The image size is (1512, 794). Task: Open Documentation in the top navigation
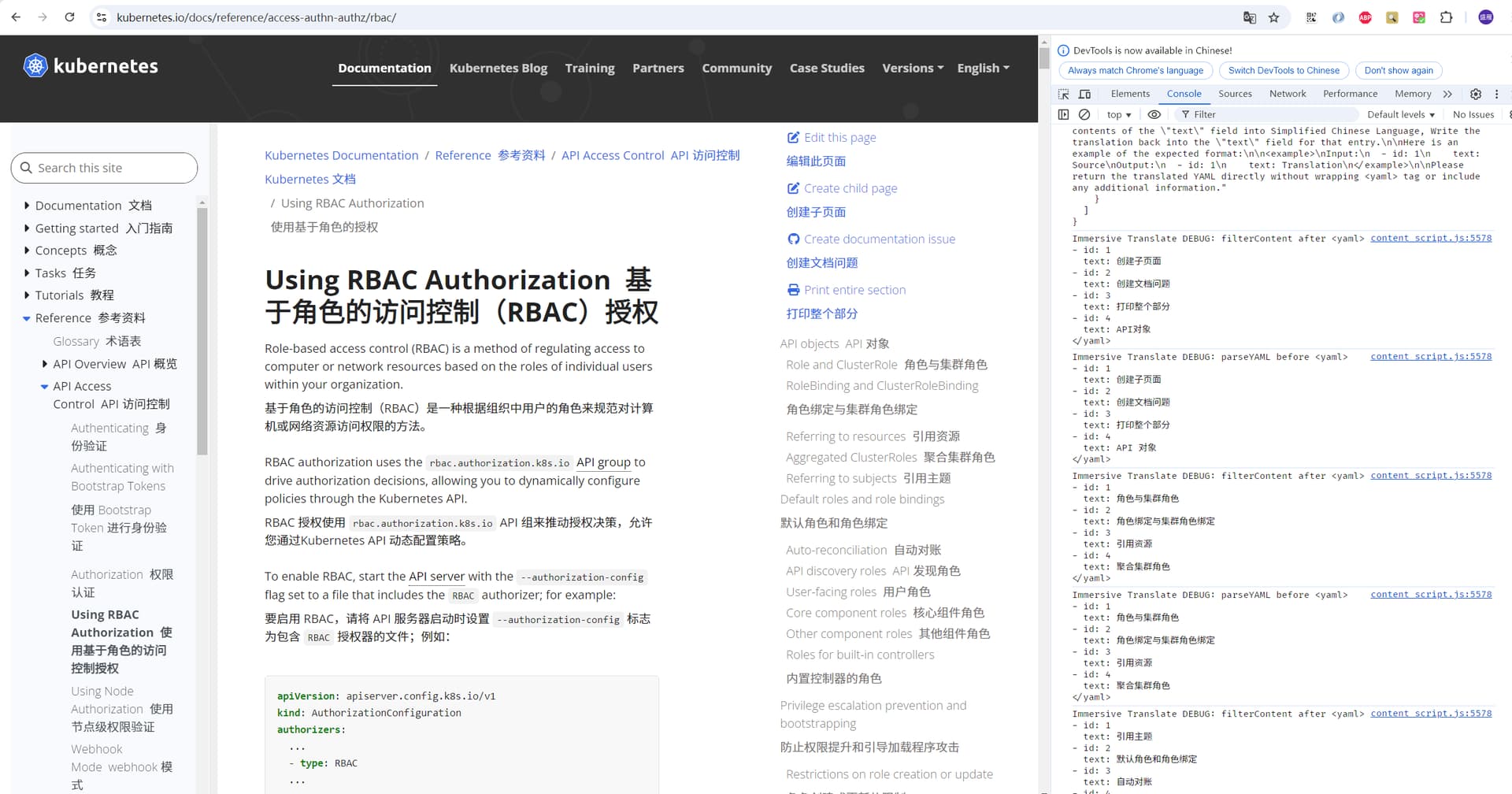click(x=384, y=68)
